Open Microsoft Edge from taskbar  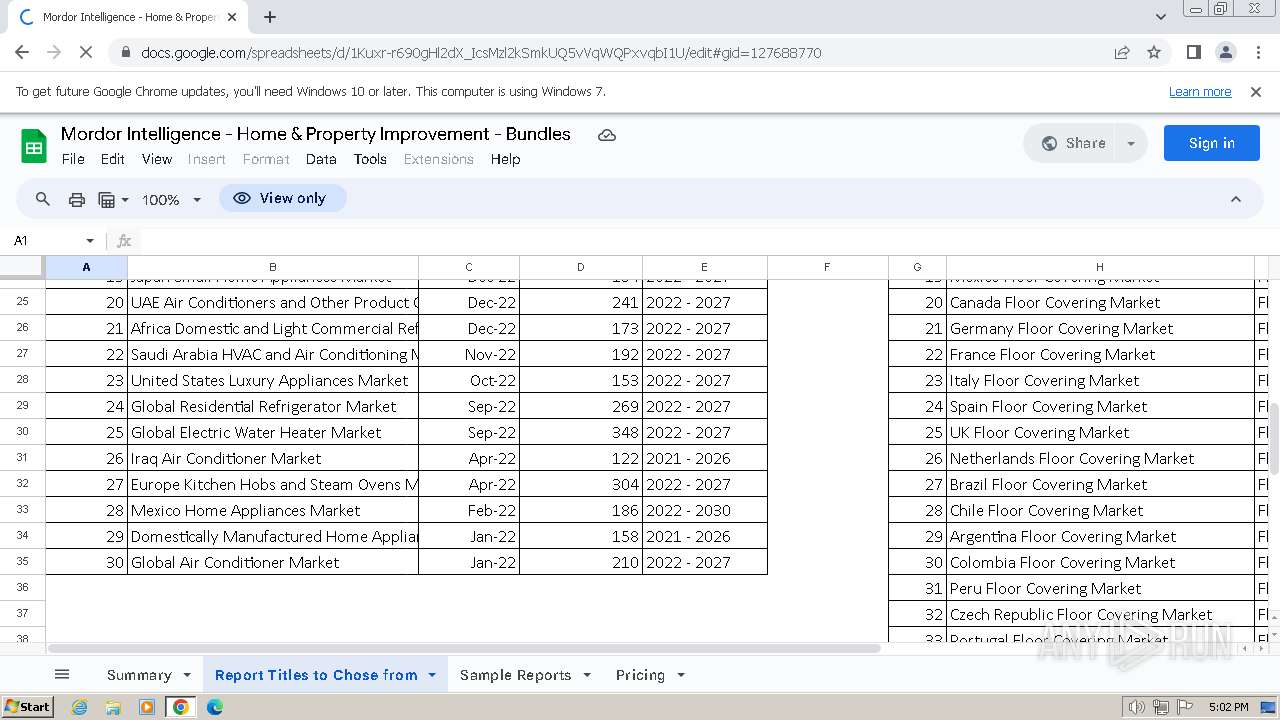click(x=215, y=707)
